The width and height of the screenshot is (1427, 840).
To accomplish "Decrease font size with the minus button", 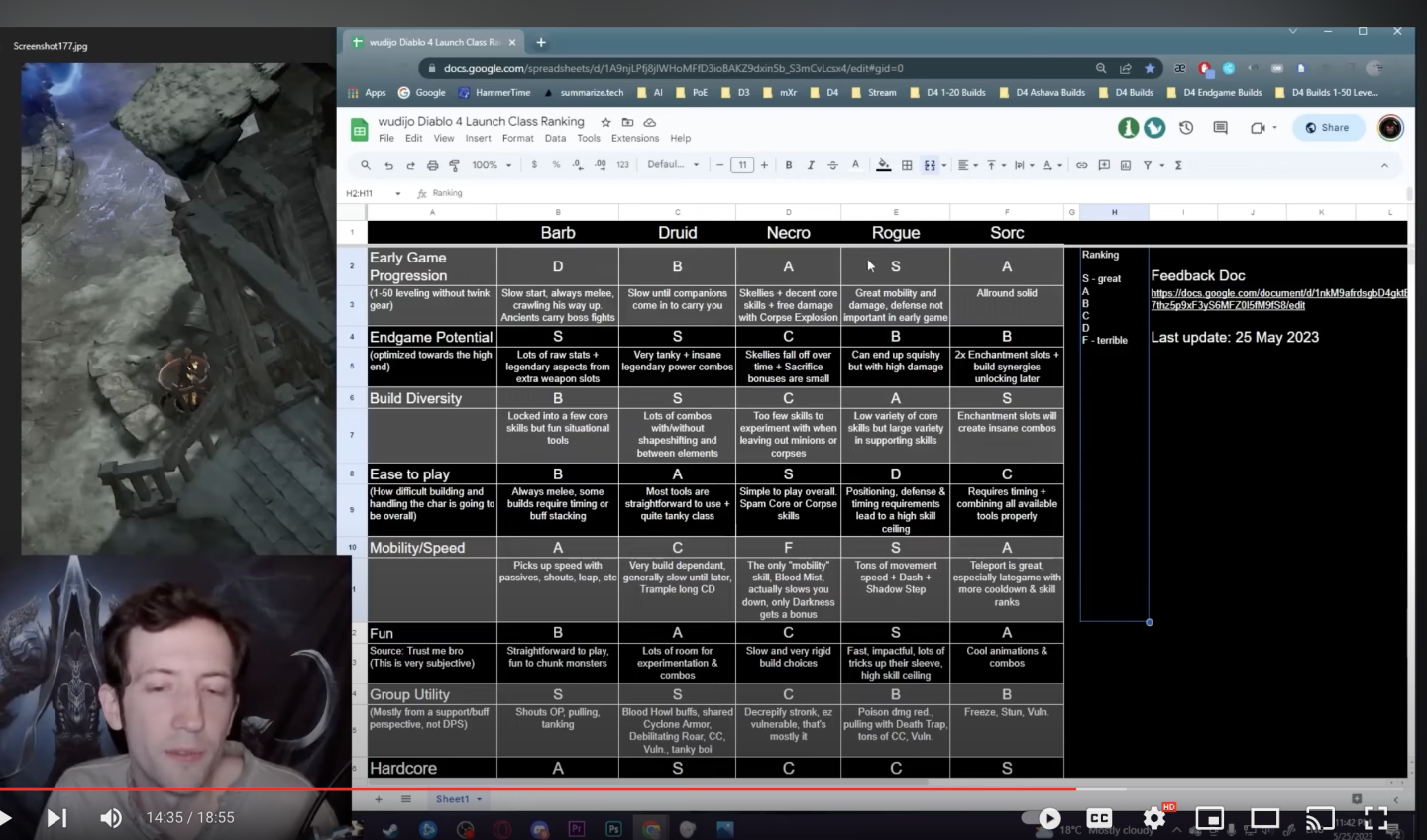I will (x=720, y=165).
